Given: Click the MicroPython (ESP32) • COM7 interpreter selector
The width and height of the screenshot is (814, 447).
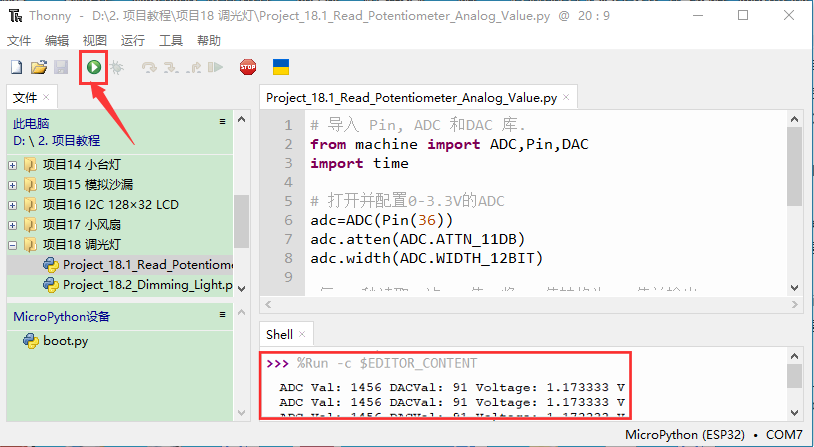Looking at the screenshot, I should pyautogui.click(x=713, y=435).
